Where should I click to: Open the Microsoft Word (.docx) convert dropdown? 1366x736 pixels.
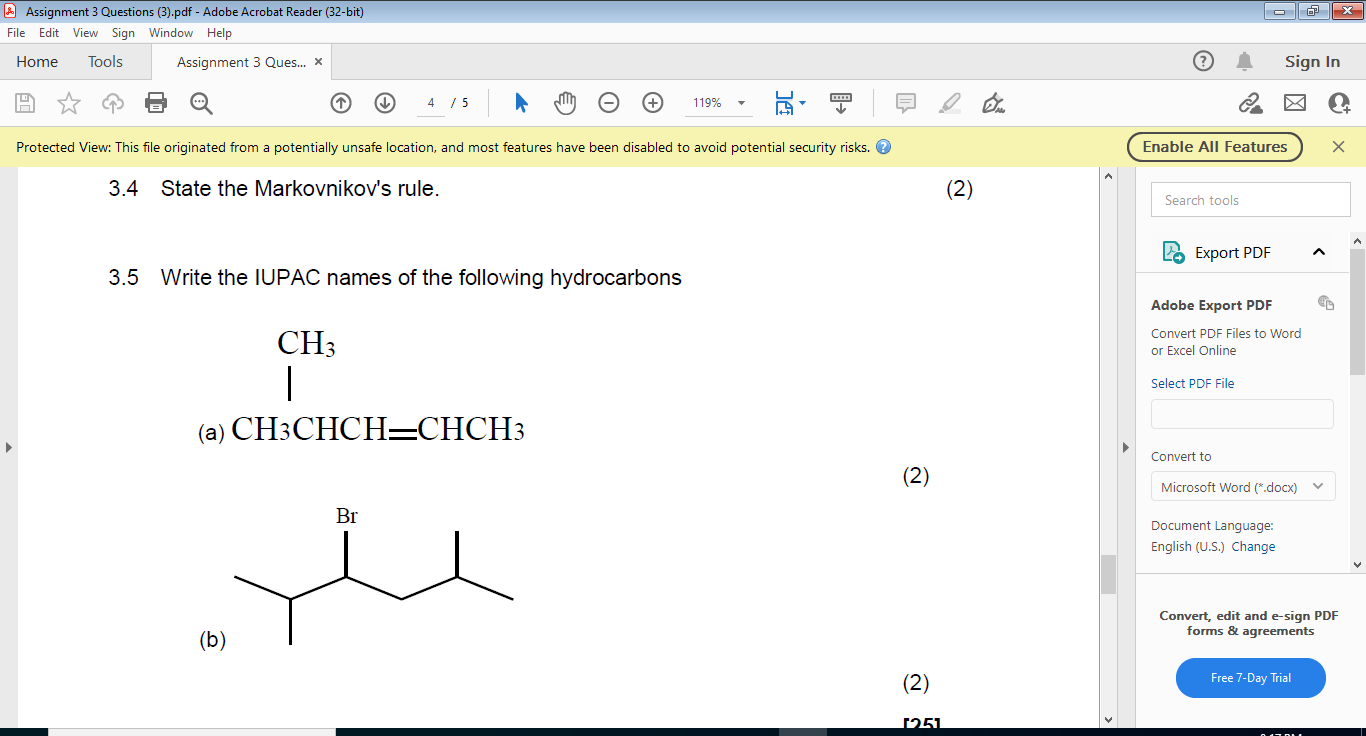1242,487
